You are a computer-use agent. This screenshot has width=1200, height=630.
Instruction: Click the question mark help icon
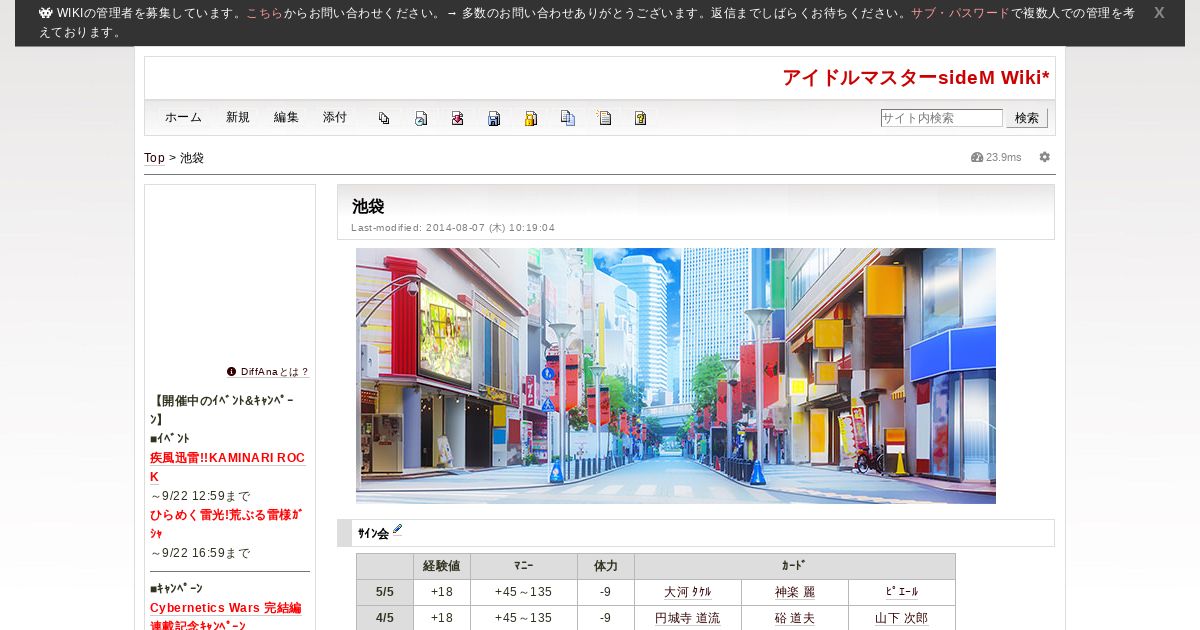pos(640,118)
